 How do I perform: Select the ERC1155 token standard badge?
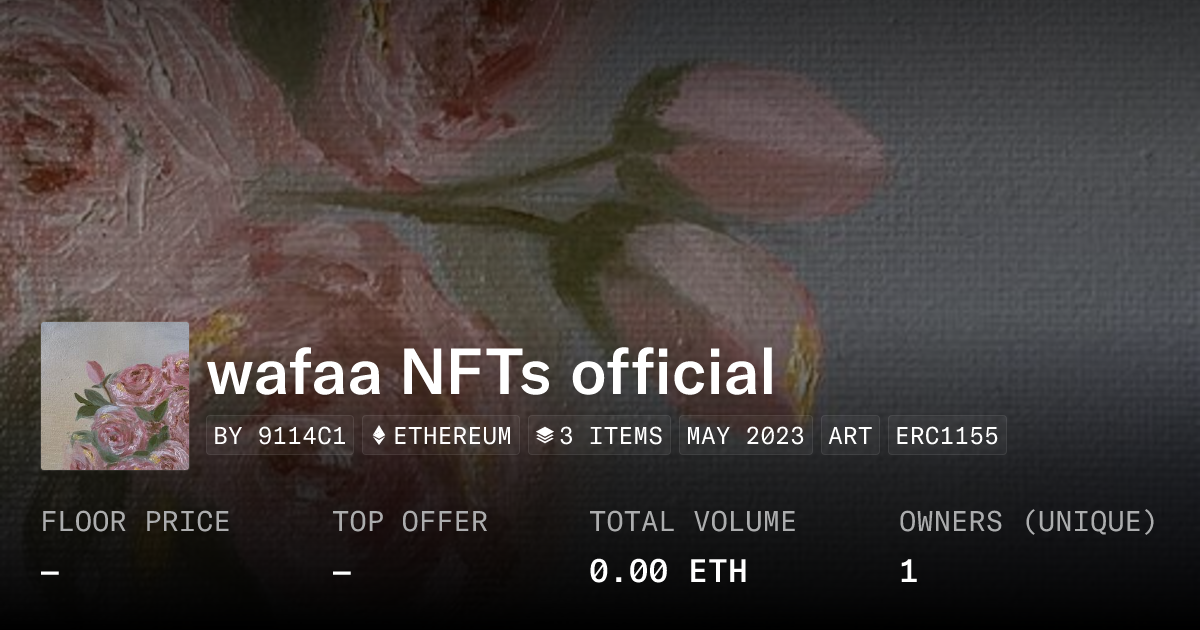(x=947, y=436)
